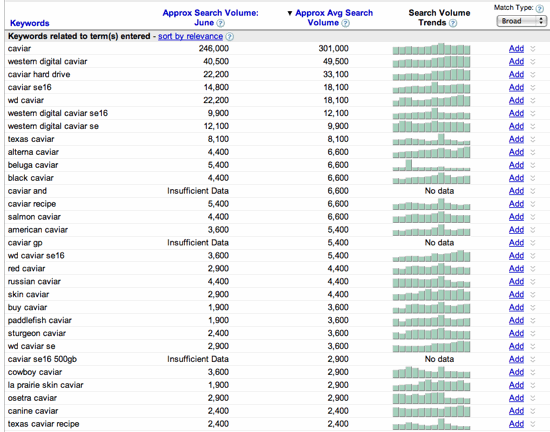Sort by Approx Search Volume June header
Screen dimensions: 550x432
pyautogui.click(x=210, y=18)
